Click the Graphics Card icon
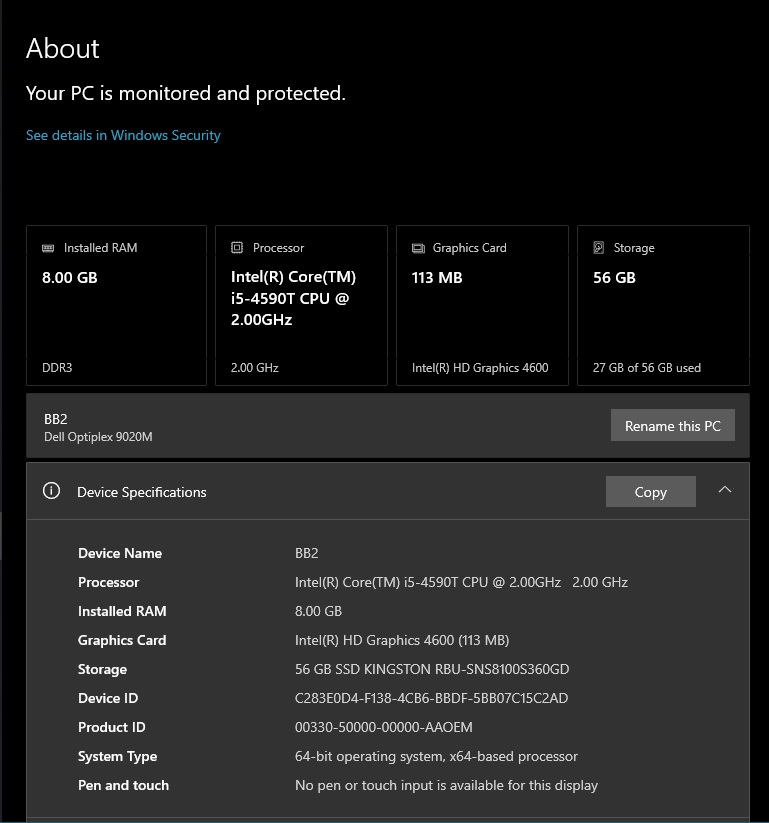 coord(418,248)
